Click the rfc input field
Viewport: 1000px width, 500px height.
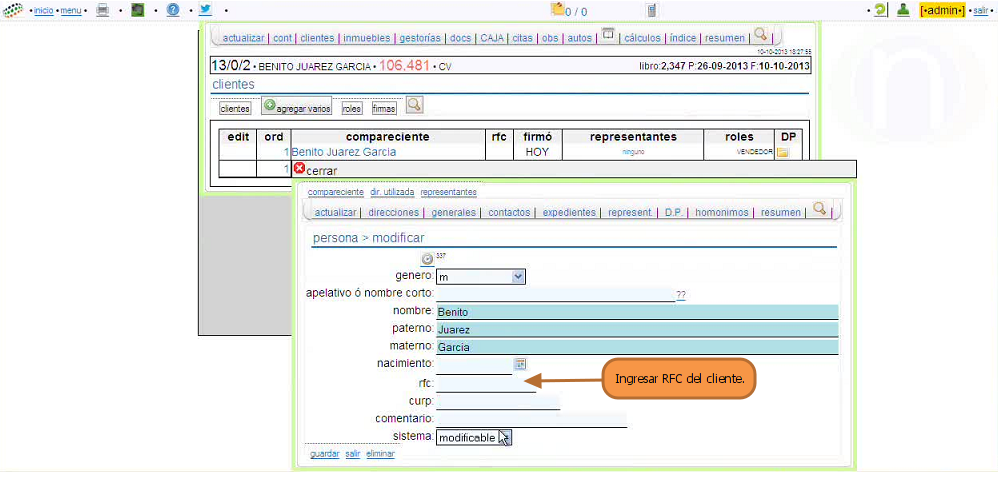pyautogui.click(x=486, y=384)
